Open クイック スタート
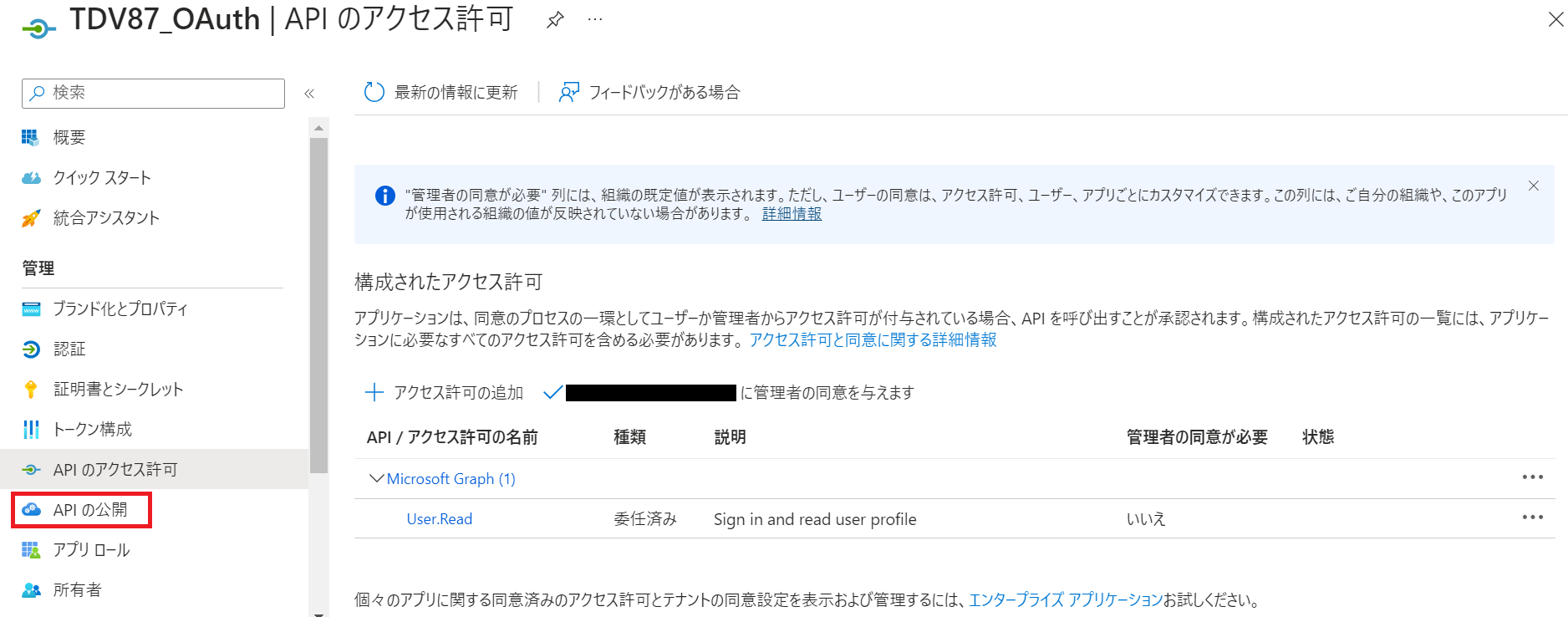Screen dimensions: 1568x617 [102, 177]
